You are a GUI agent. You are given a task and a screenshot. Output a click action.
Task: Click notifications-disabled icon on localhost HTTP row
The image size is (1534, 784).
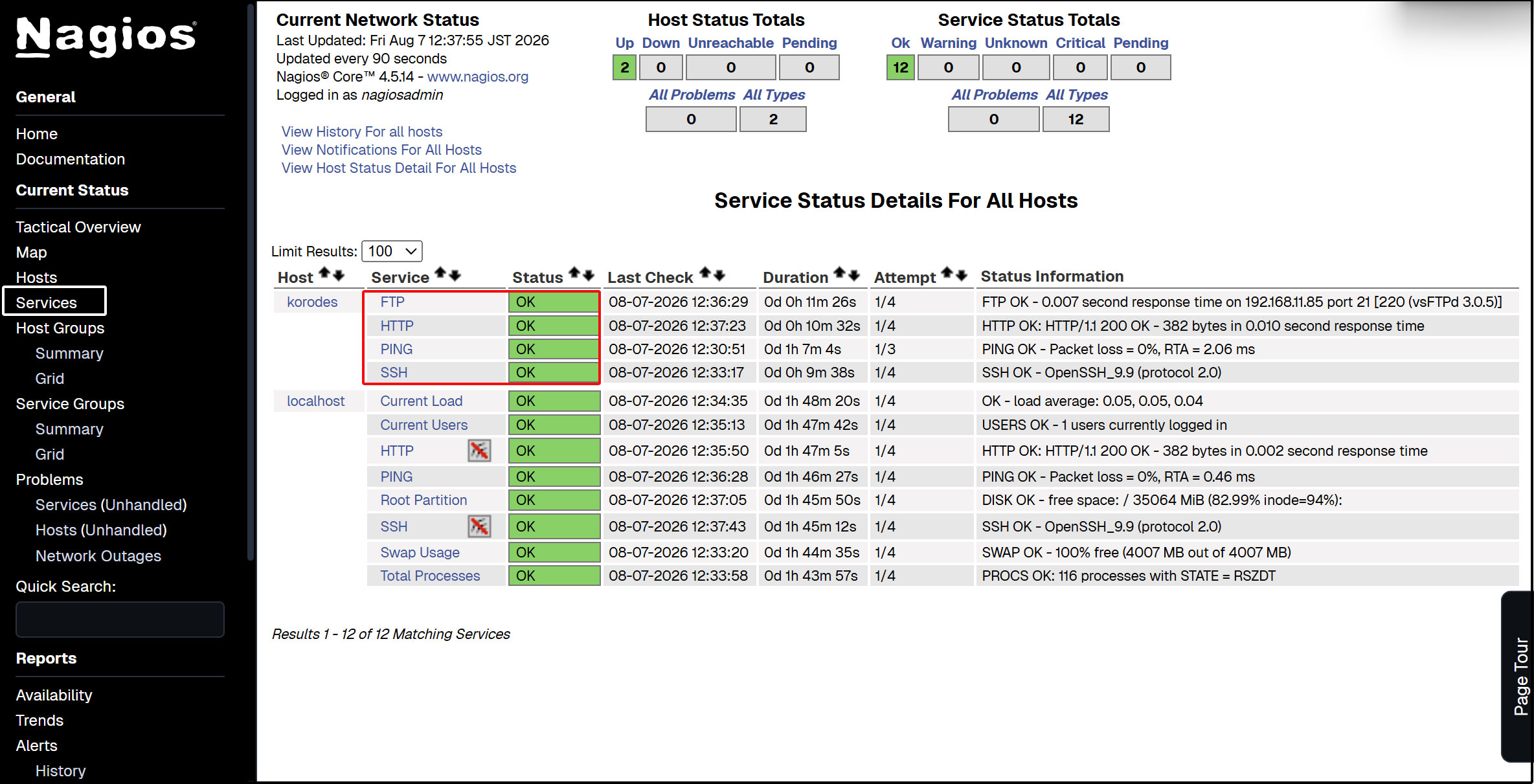(479, 451)
